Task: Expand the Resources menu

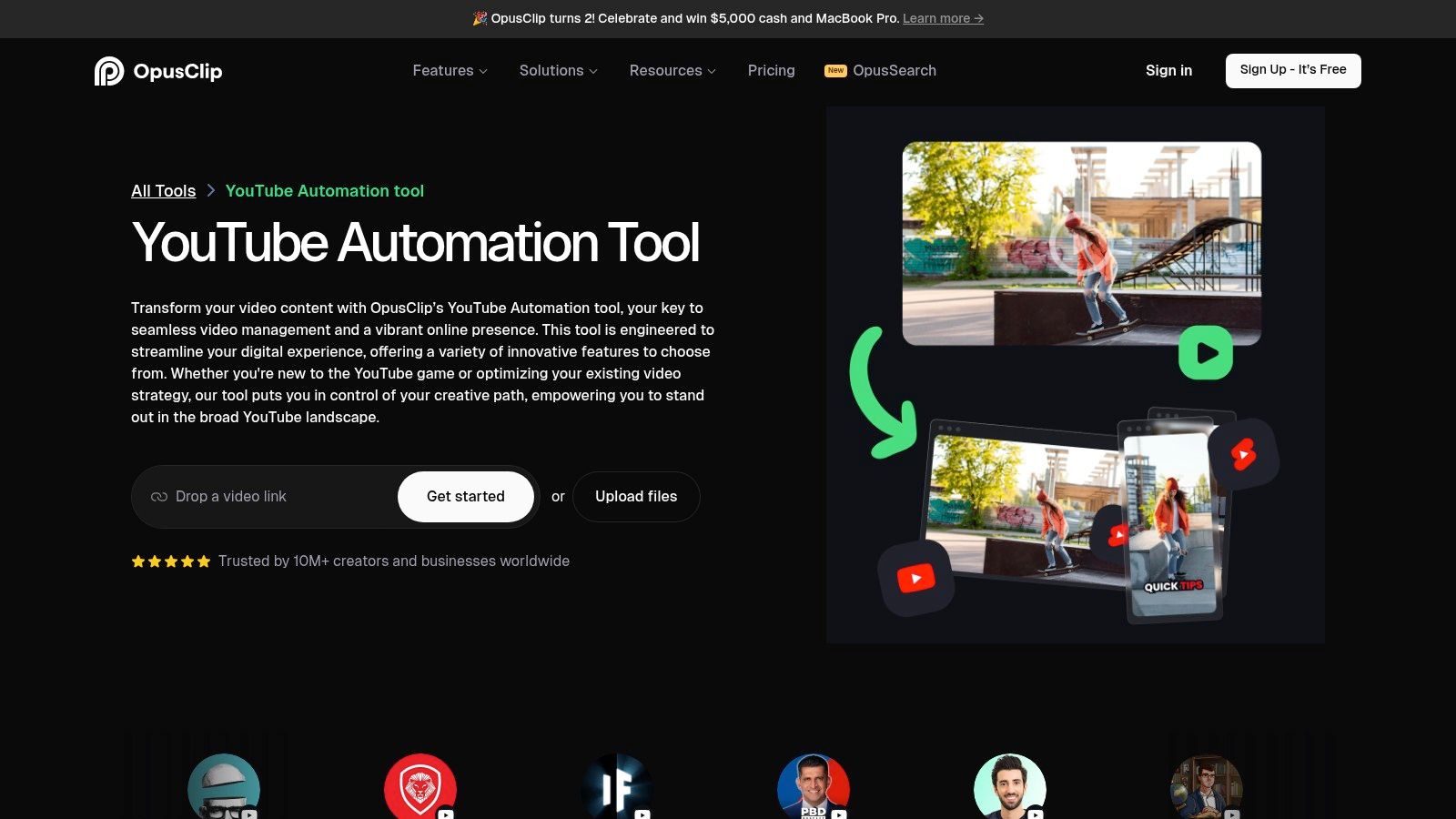Action: (672, 71)
